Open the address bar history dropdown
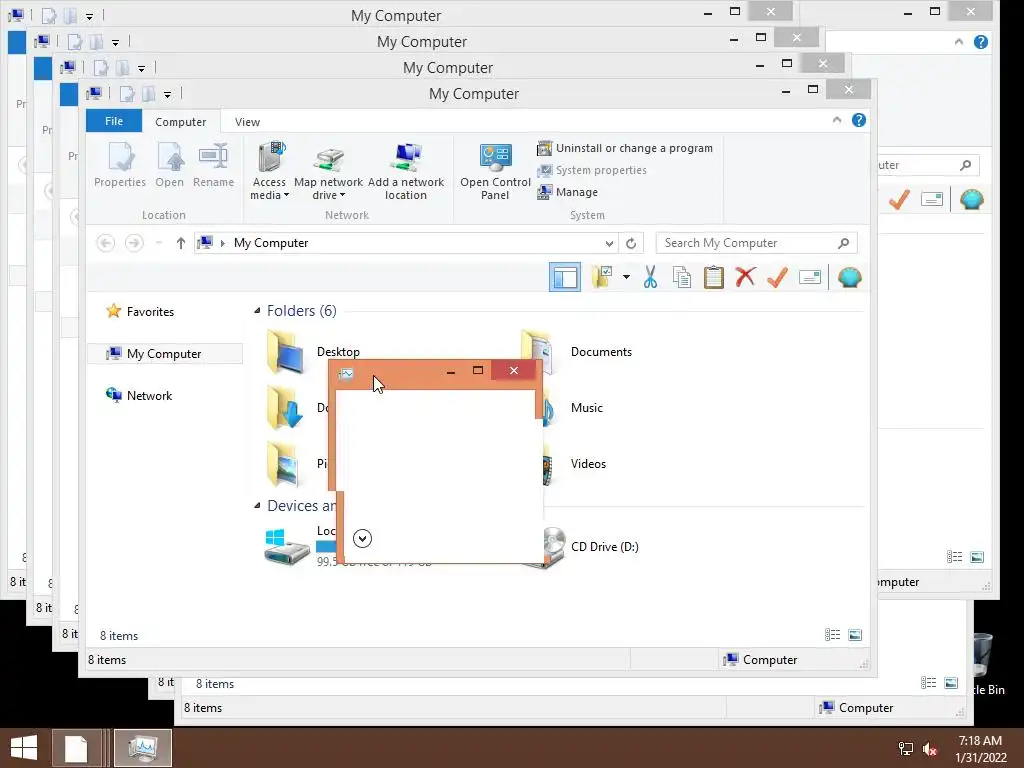1024x768 pixels. pos(609,243)
